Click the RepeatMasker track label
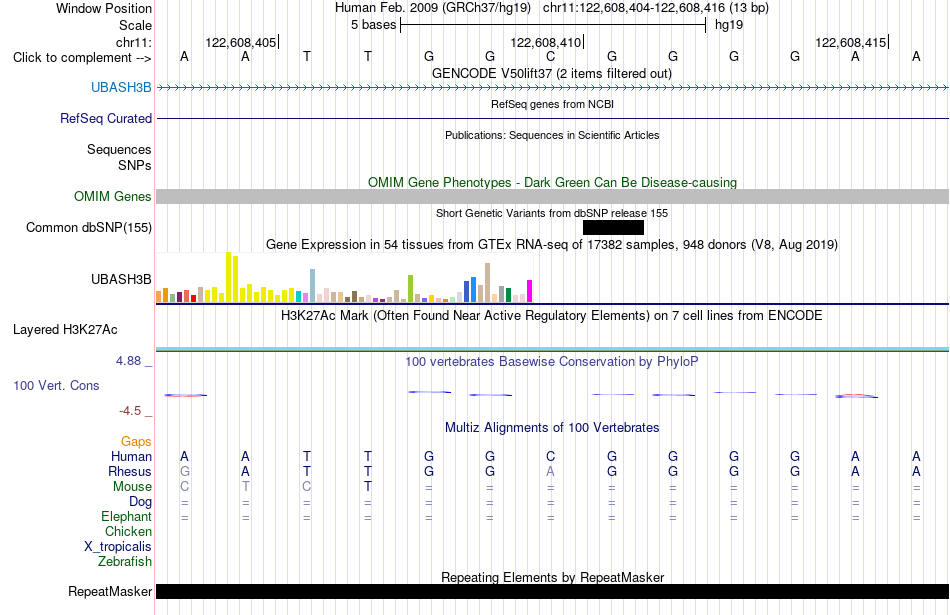The width and height of the screenshot is (950, 615). coord(110,591)
